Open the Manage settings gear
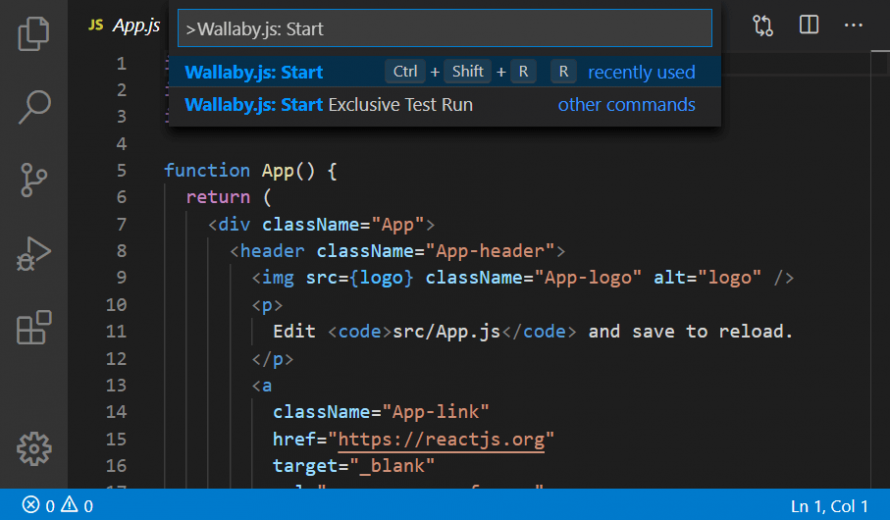890x520 pixels. click(33, 448)
